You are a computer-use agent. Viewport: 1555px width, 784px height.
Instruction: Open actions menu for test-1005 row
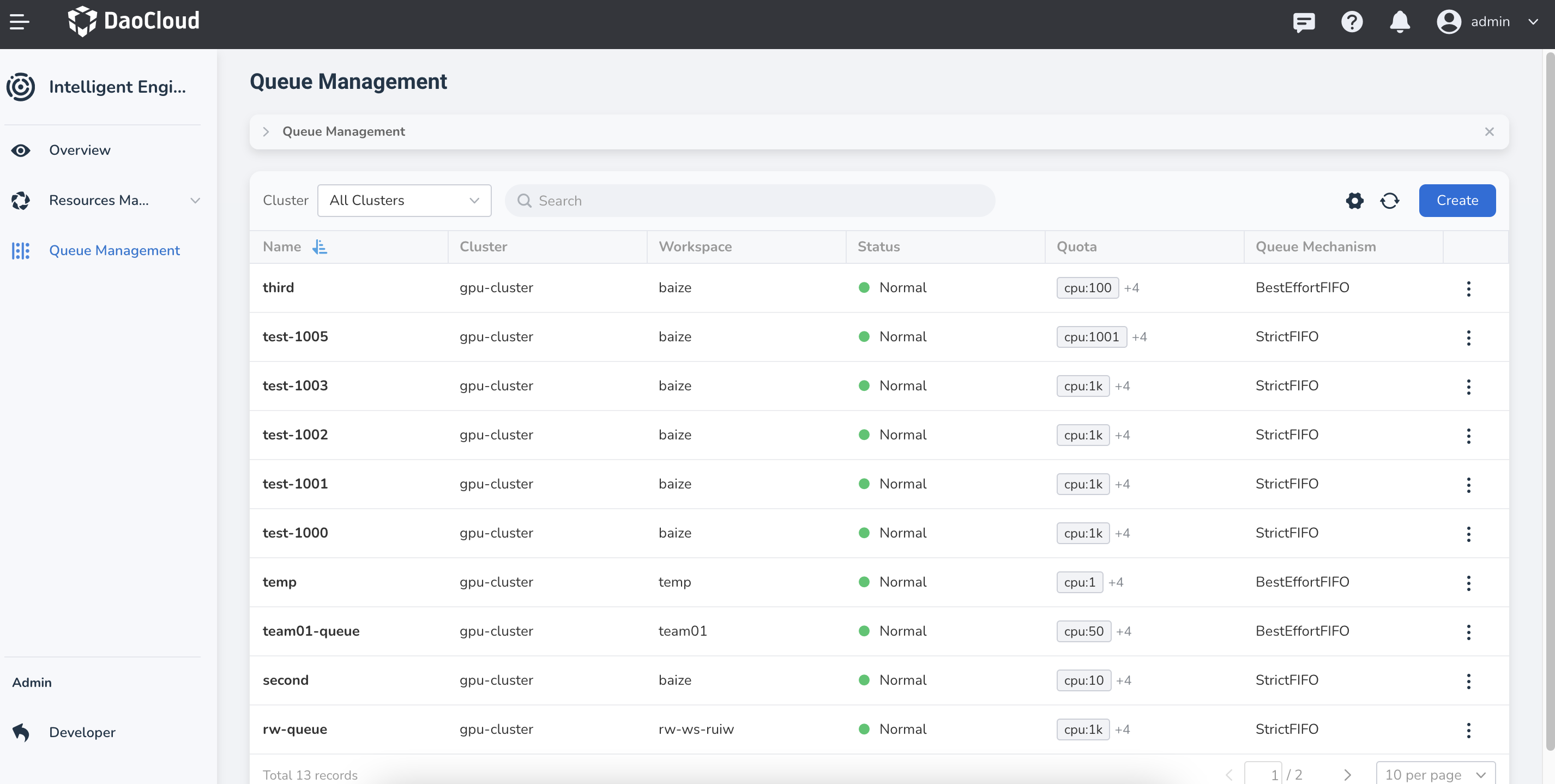(x=1468, y=337)
